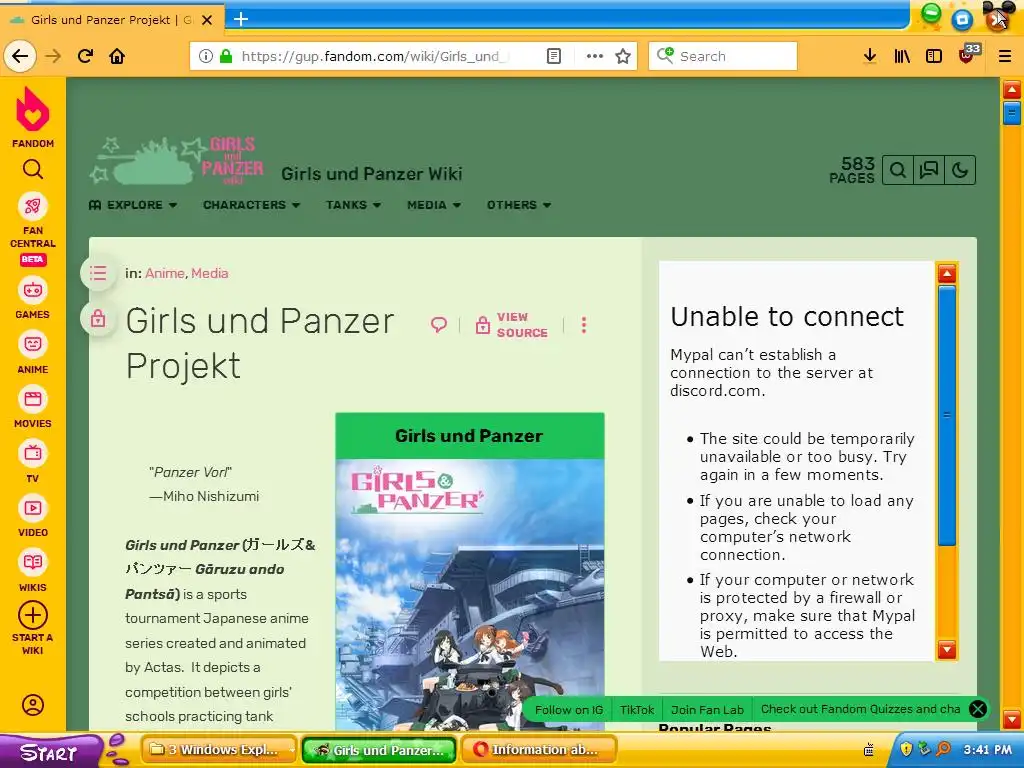Reload the page with refresh button

point(86,56)
